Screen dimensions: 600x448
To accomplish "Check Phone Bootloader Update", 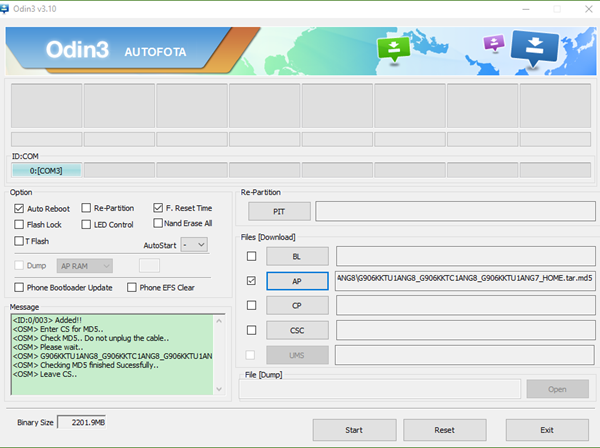I will 19,287.
